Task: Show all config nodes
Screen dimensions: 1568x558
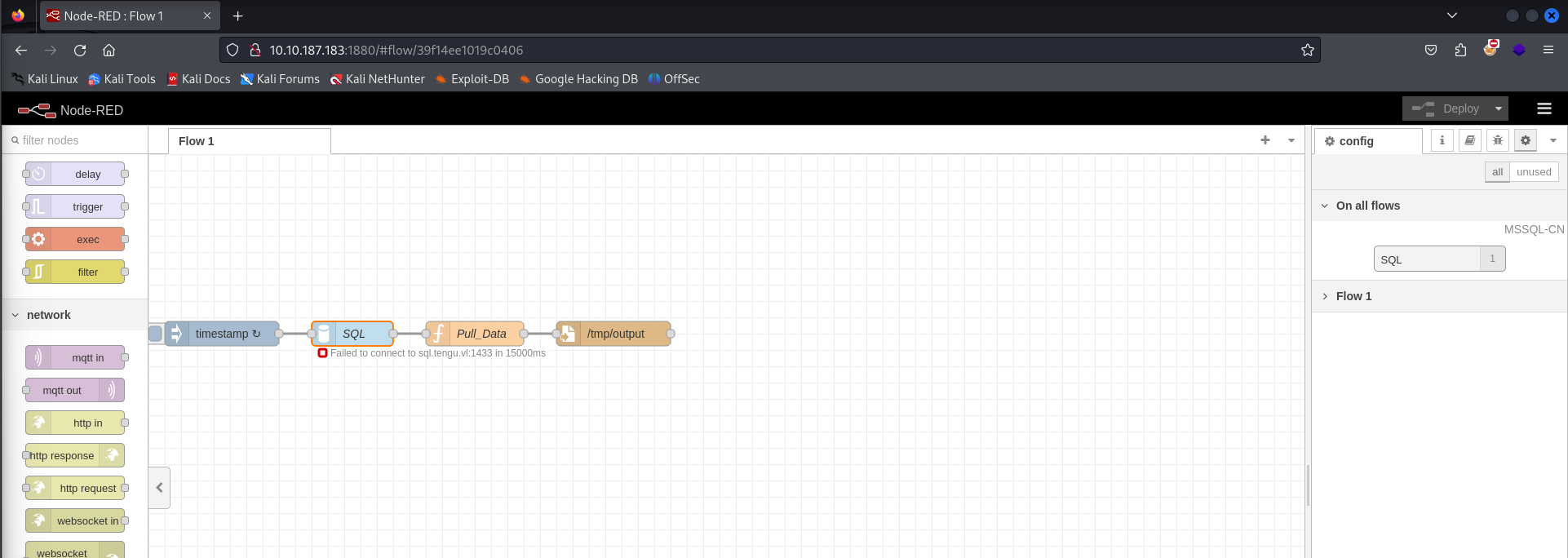Action: coord(1497,172)
